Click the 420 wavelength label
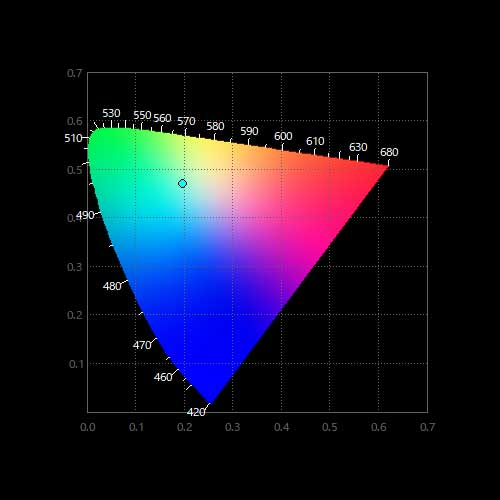Screen dimensions: 500x500 coord(196,412)
